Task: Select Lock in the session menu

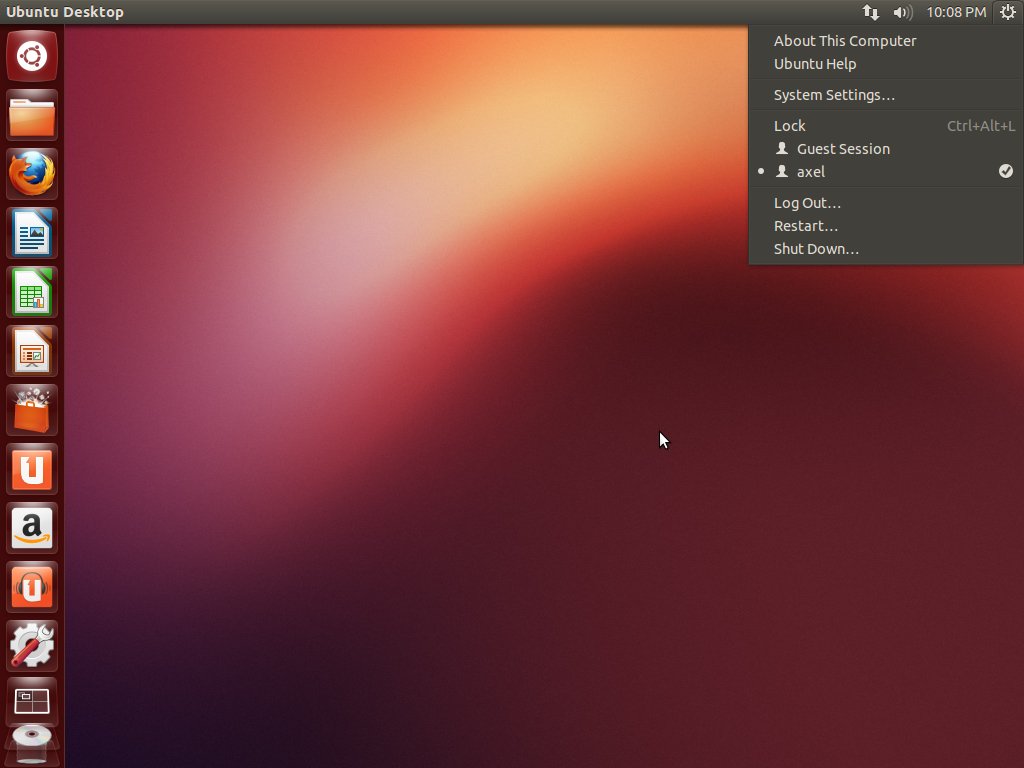Action: [x=790, y=126]
